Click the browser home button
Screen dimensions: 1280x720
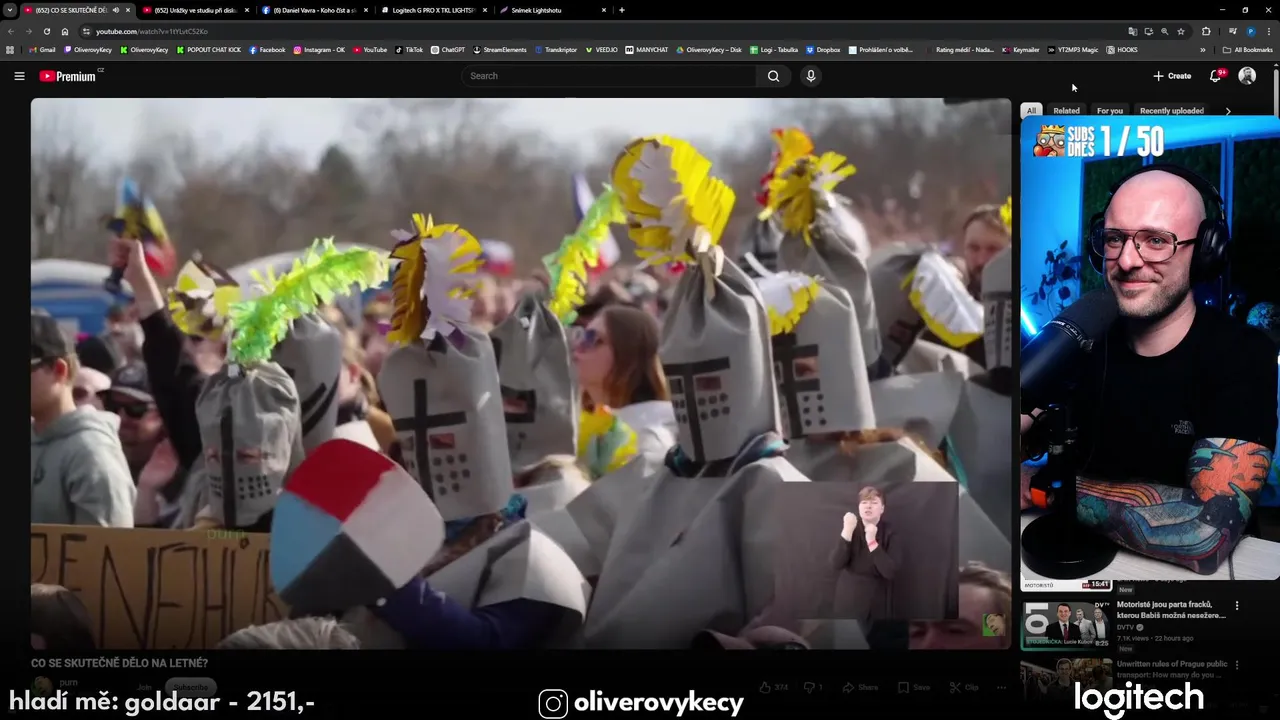point(65,31)
